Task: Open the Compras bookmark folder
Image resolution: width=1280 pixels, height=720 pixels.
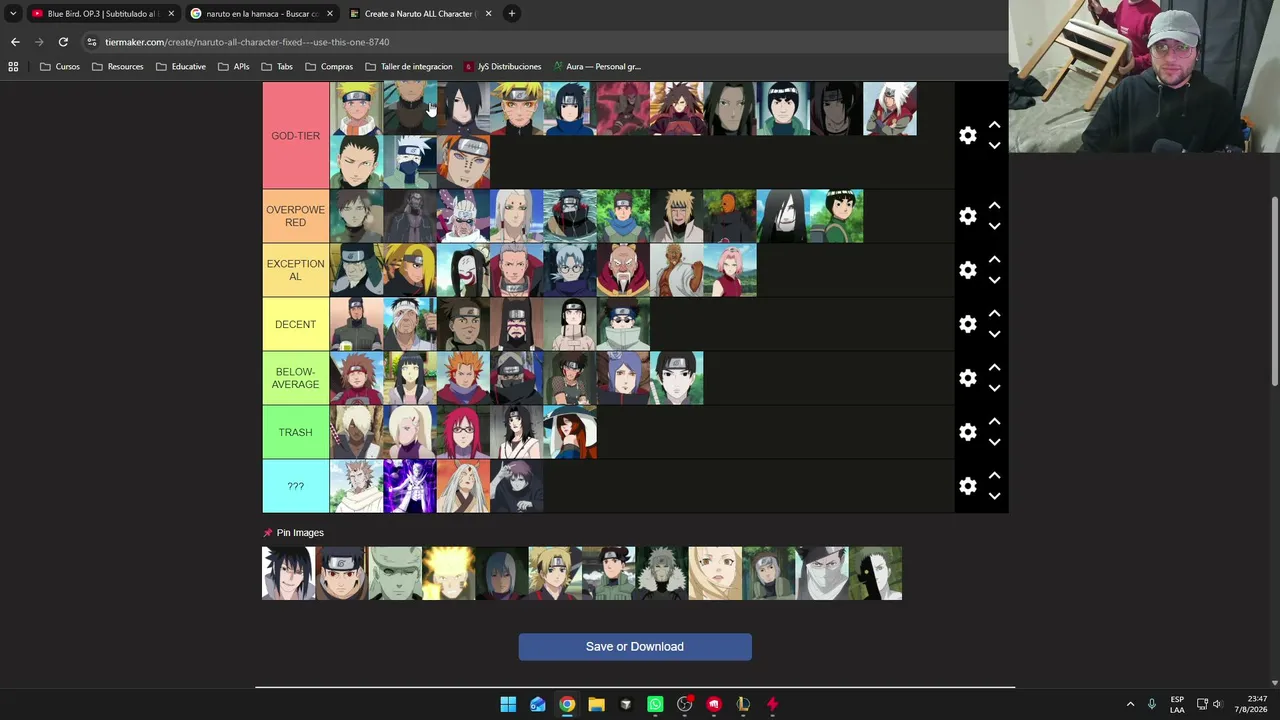Action: pyautogui.click(x=329, y=67)
